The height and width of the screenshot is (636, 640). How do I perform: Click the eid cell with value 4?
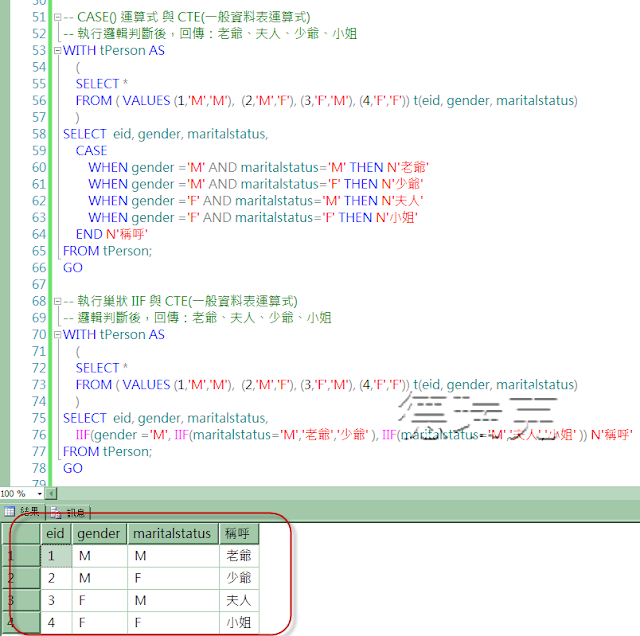click(56, 623)
